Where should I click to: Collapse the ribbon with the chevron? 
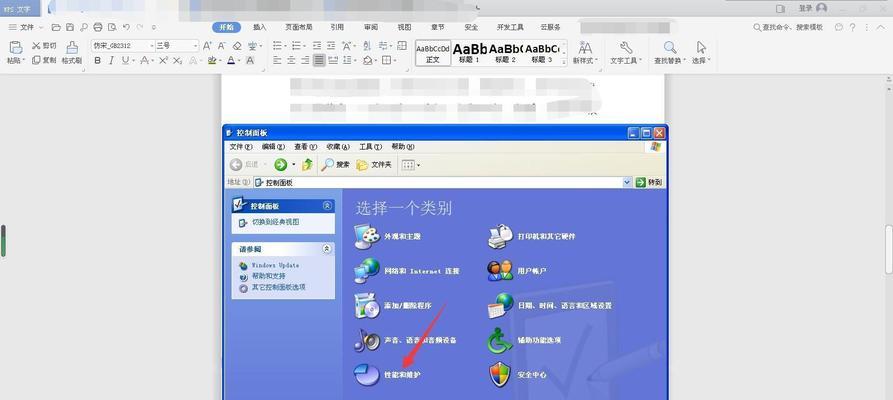[x=879, y=27]
